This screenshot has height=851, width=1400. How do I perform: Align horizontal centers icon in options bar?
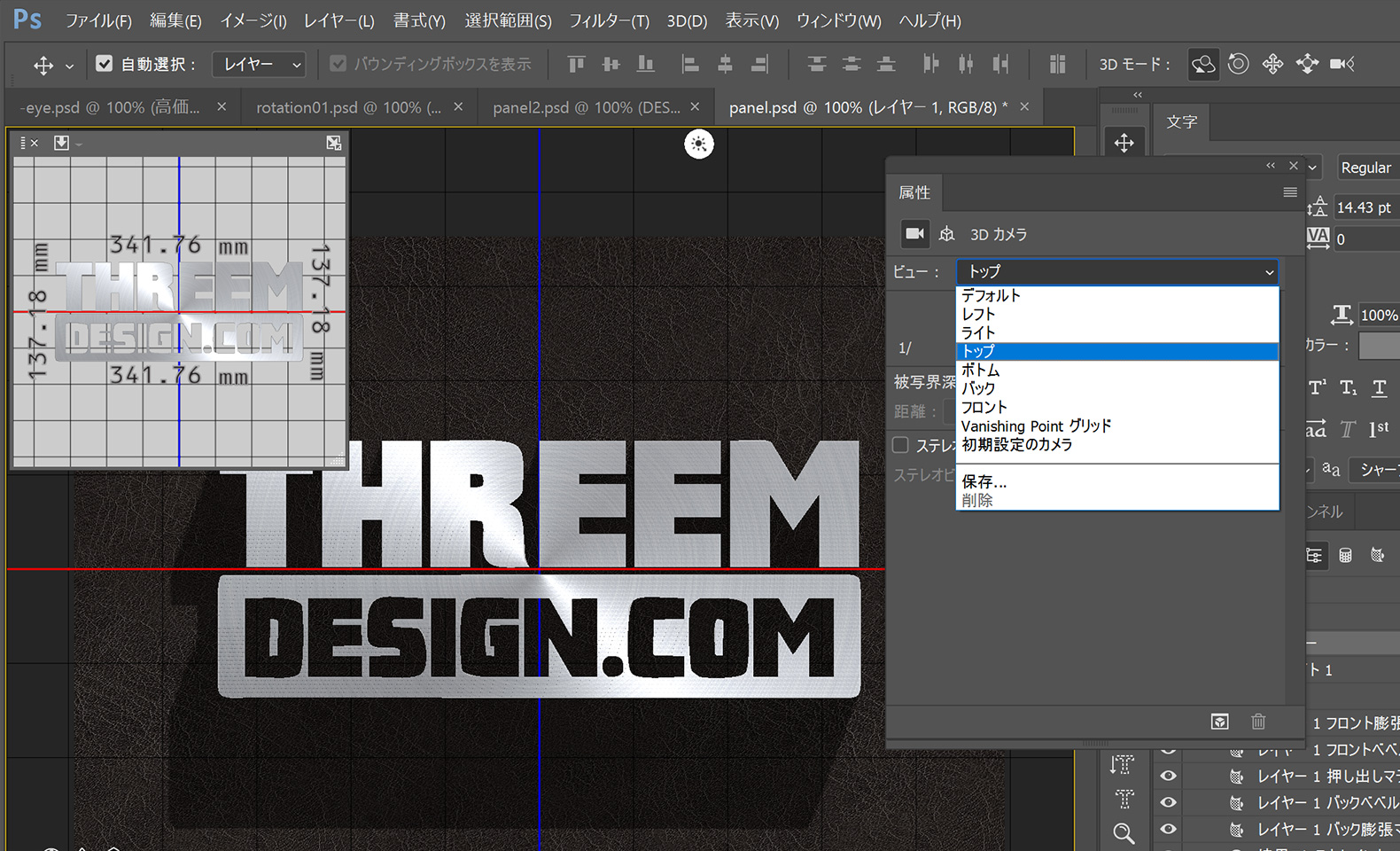click(725, 64)
